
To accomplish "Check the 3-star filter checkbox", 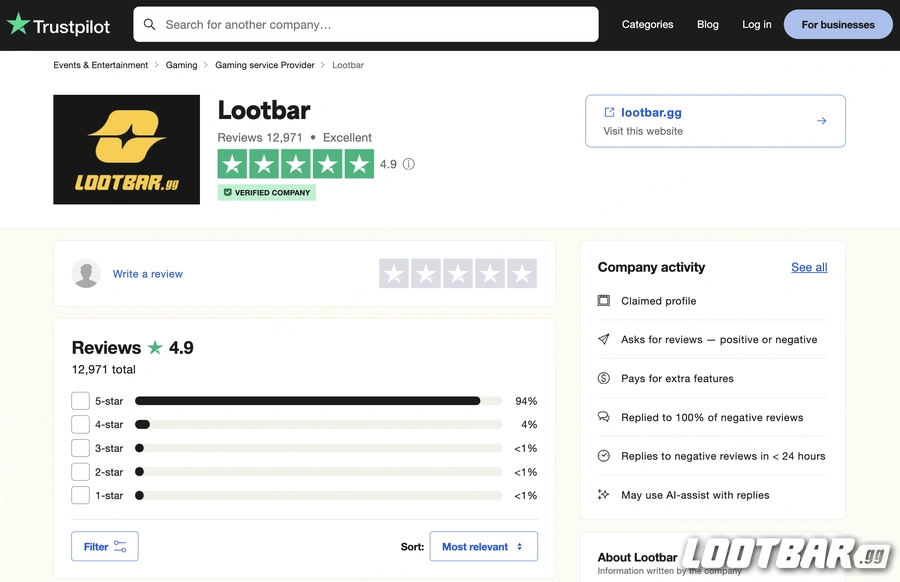I will point(80,448).
